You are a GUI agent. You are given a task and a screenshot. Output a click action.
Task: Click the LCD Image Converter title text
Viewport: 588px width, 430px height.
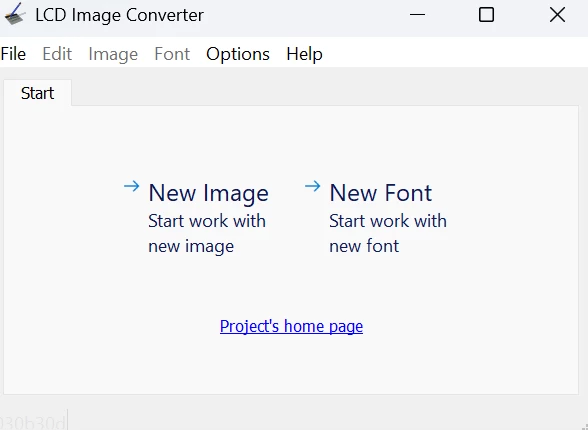click(120, 15)
